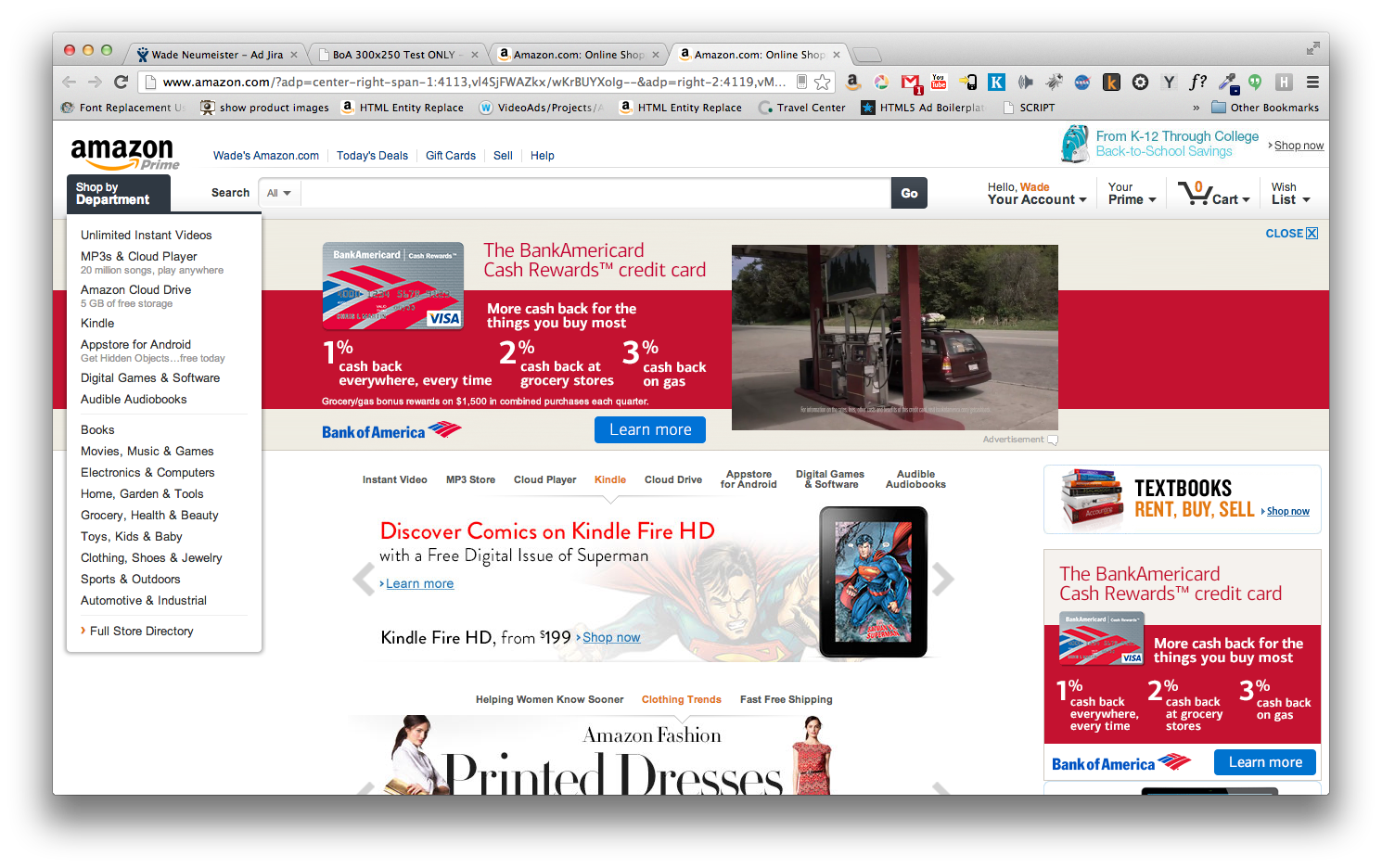The width and height of the screenshot is (1382, 868).
Task: Open the gear settings extension icon
Action: click(1140, 82)
